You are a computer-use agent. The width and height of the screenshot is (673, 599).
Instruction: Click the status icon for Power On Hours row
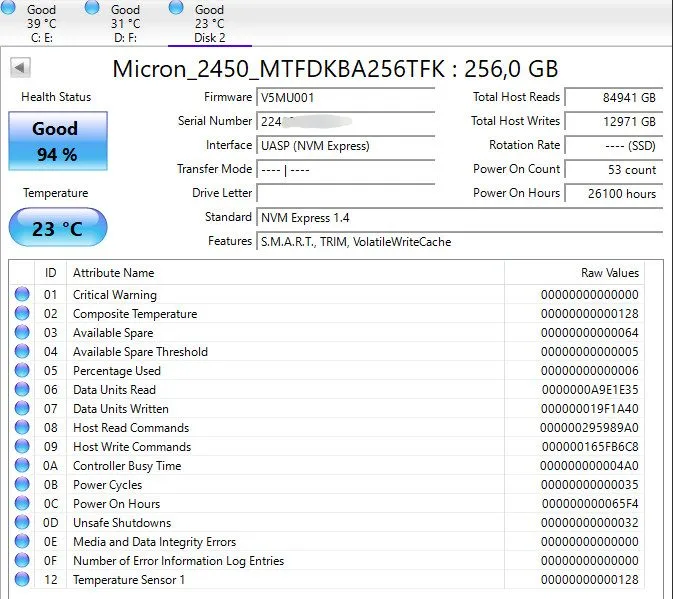click(x=22, y=503)
